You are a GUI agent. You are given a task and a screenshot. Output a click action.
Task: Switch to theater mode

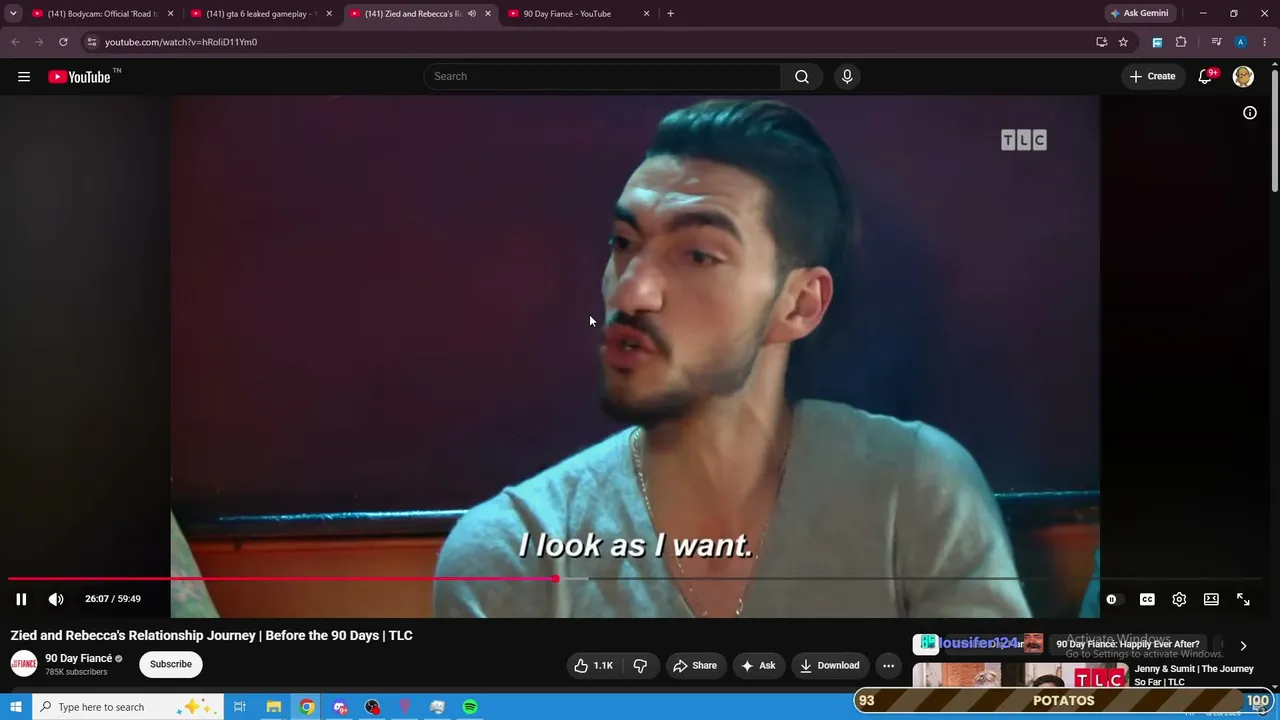1211,599
